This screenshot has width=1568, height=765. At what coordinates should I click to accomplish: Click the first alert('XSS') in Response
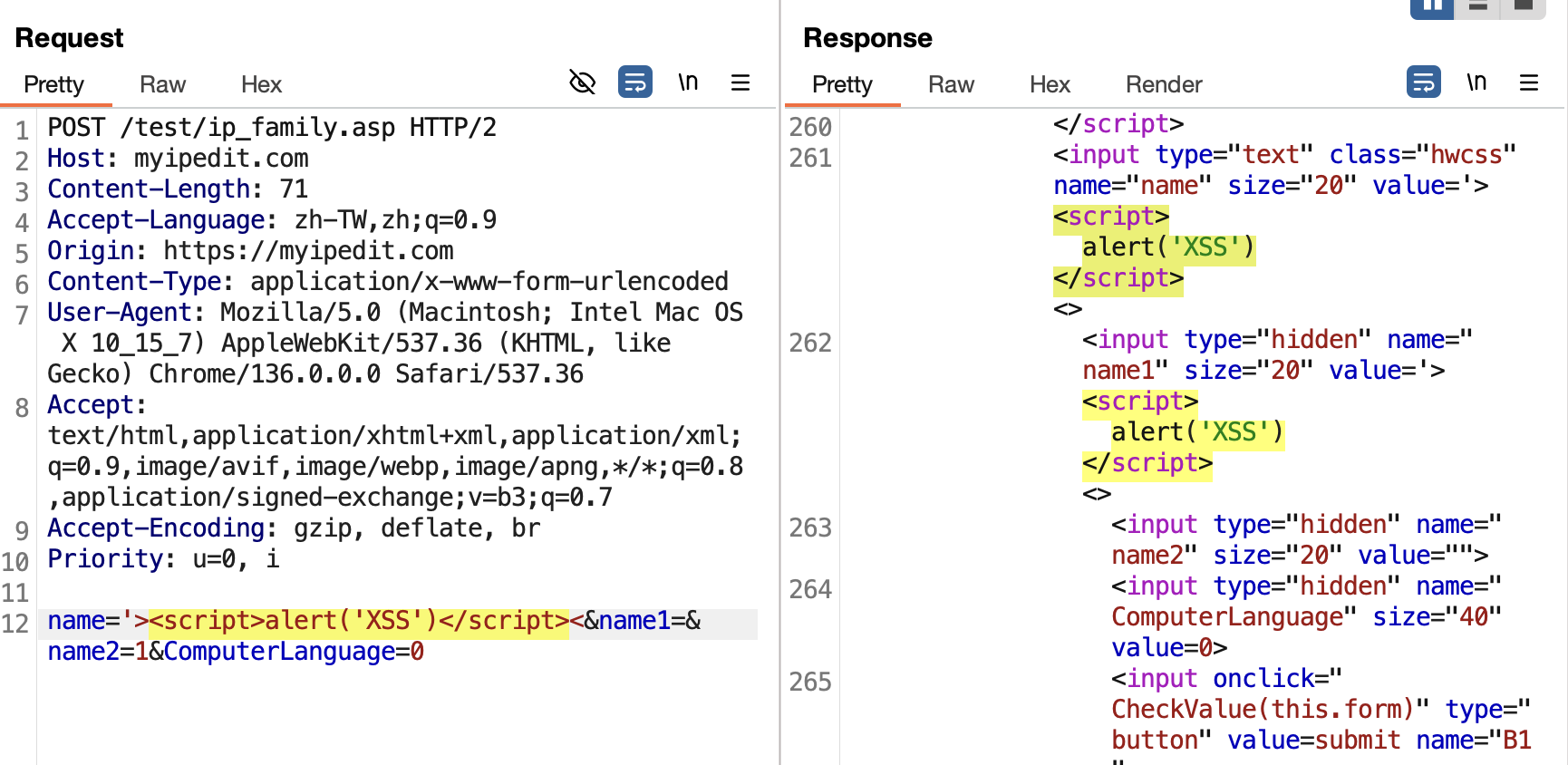coord(1168,247)
